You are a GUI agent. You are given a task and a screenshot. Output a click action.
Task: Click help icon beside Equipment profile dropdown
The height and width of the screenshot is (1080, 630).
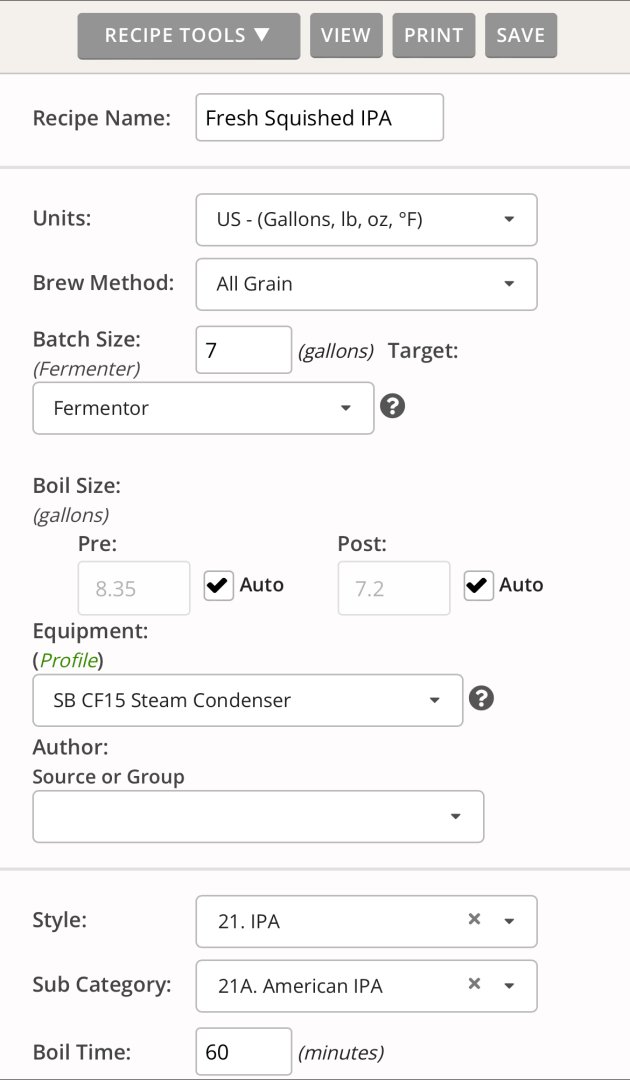pos(481,698)
